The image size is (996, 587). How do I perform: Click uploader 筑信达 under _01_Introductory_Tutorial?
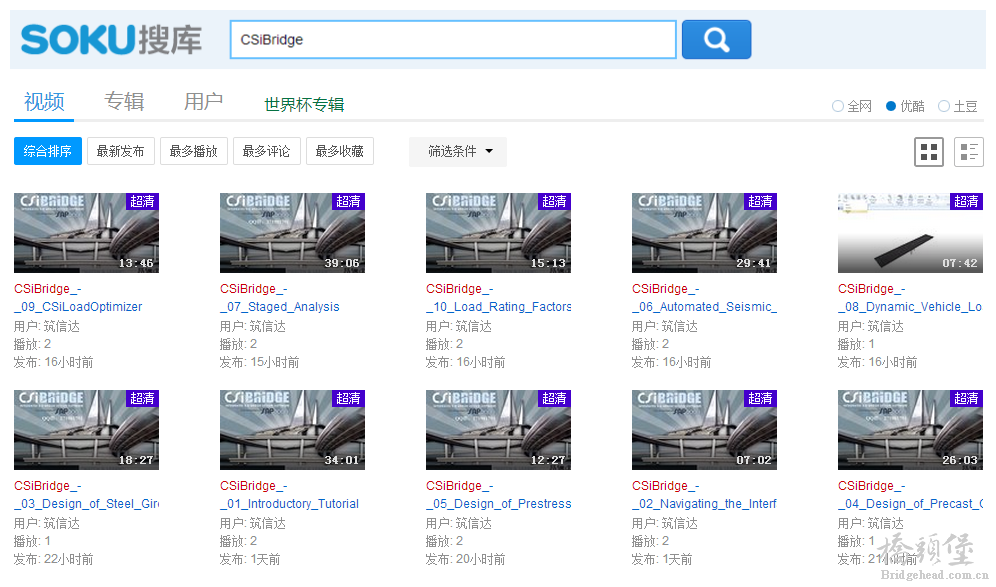coord(267,523)
